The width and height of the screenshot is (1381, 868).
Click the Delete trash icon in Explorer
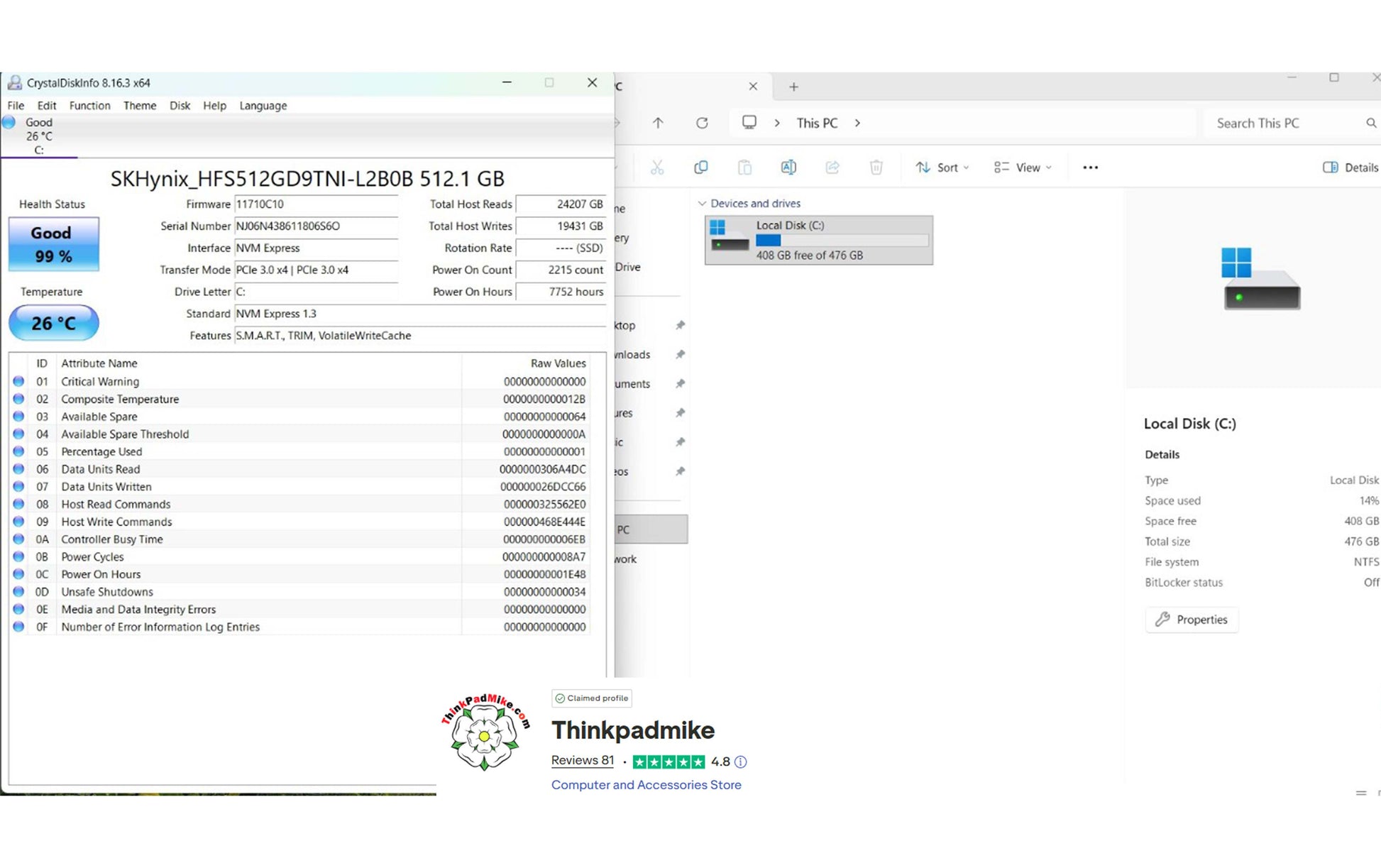pos(876,167)
